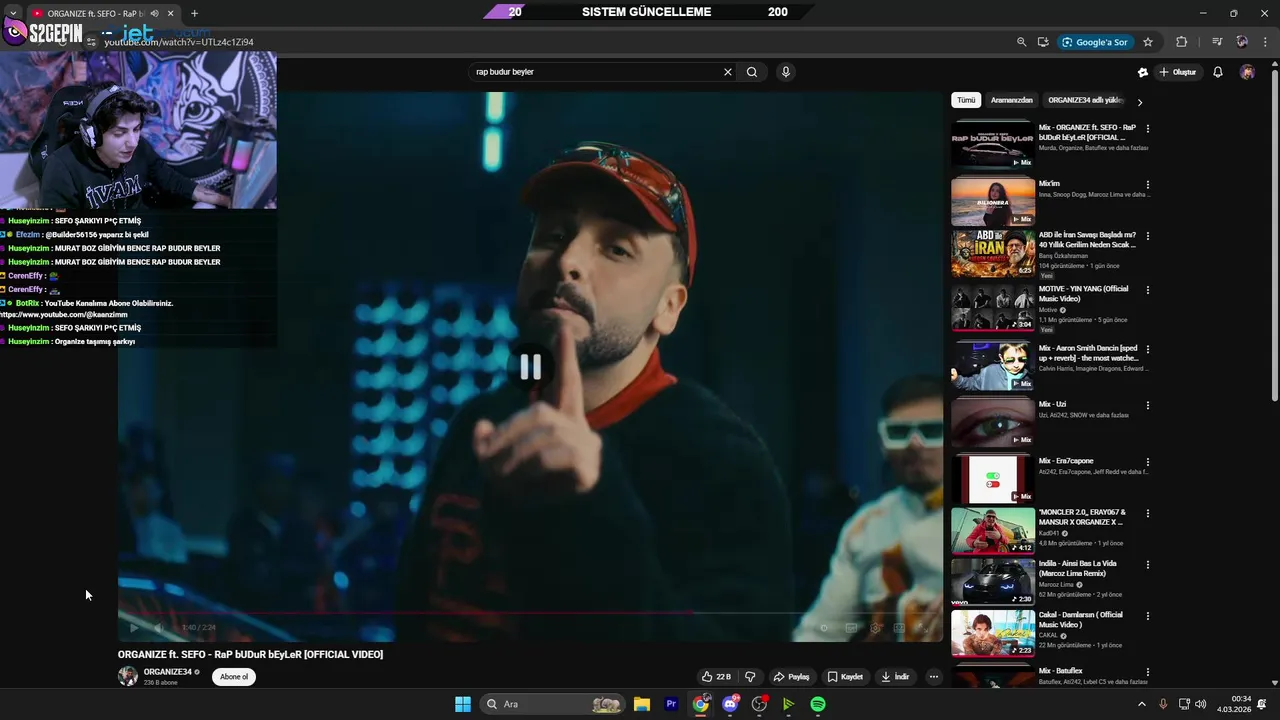1280x720 pixels.
Task: Clear the YouTube search box text
Action: [x=727, y=72]
